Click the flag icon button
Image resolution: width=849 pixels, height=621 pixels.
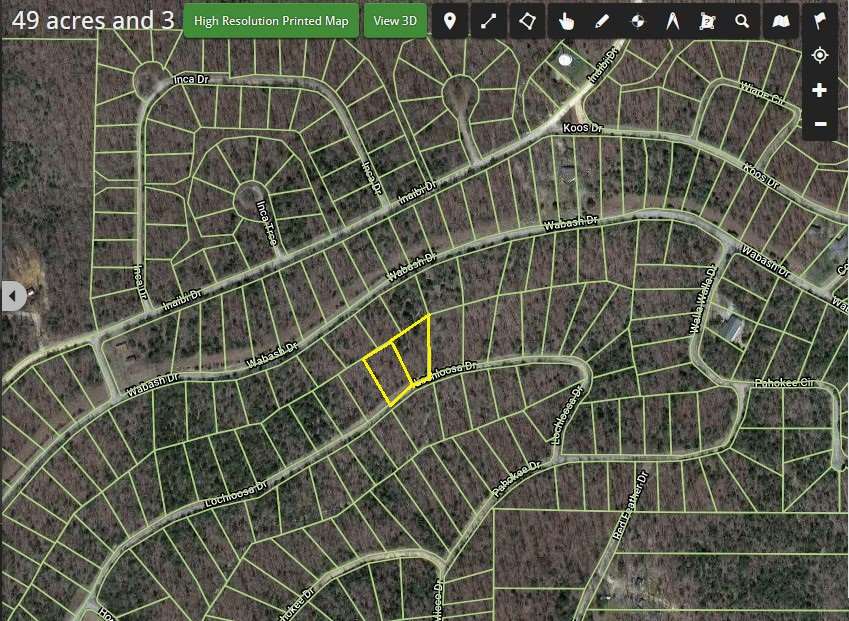(820, 21)
